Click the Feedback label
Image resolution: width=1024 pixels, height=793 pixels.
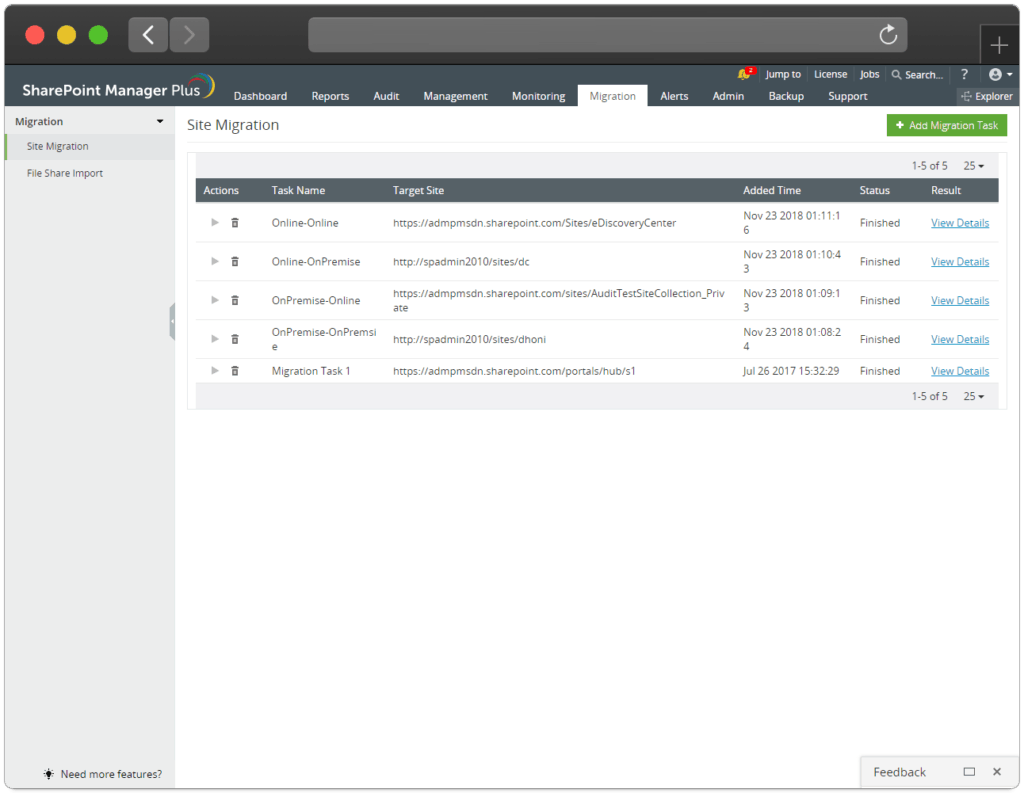[x=899, y=772]
